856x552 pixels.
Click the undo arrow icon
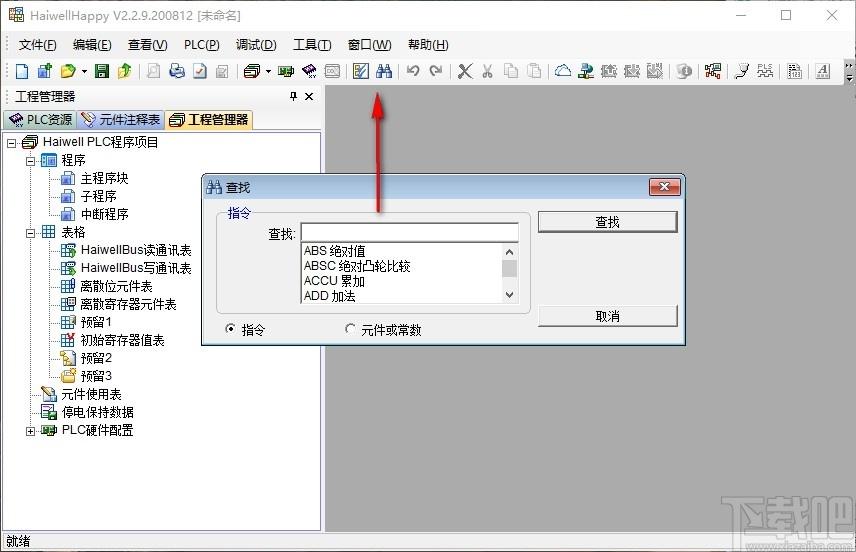[x=413, y=71]
